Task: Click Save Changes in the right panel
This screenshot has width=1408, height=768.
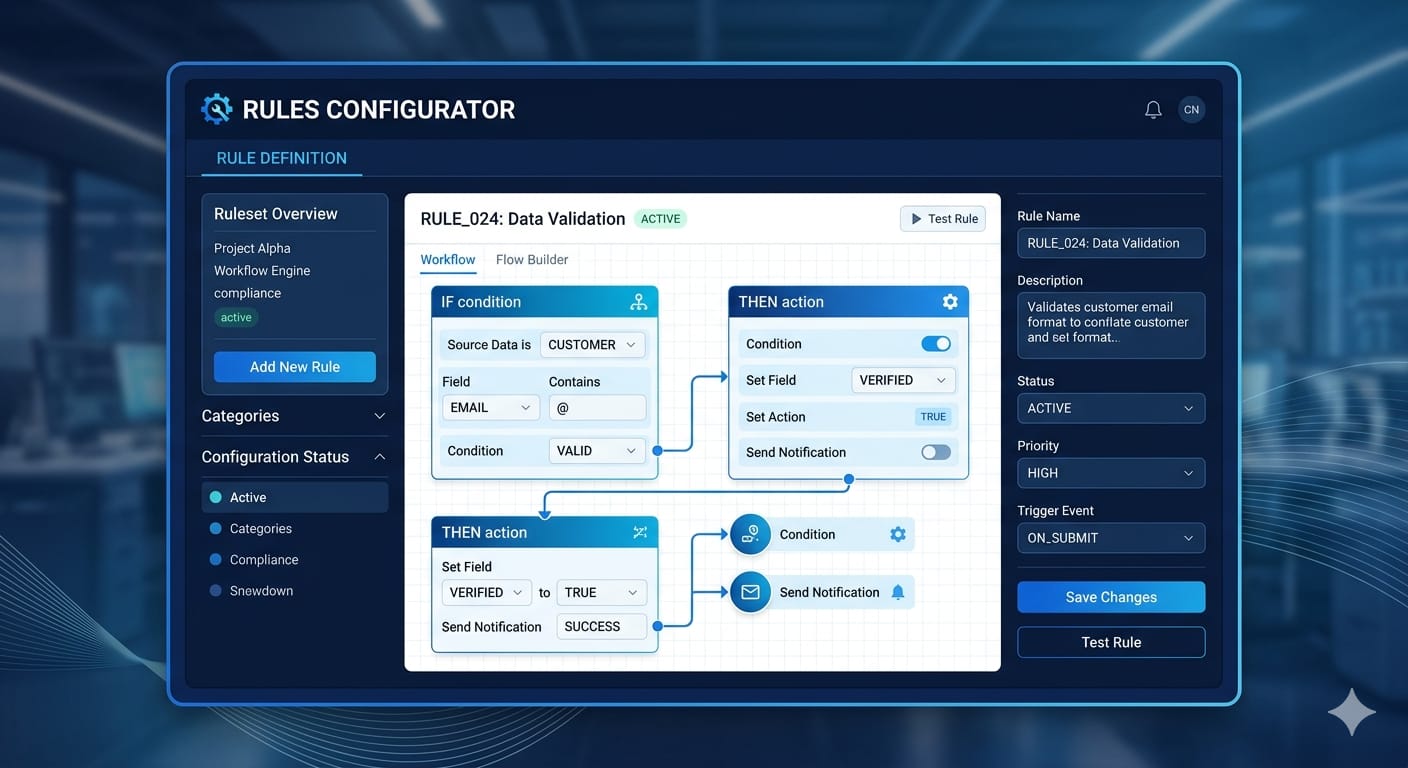Action: pyautogui.click(x=1111, y=597)
